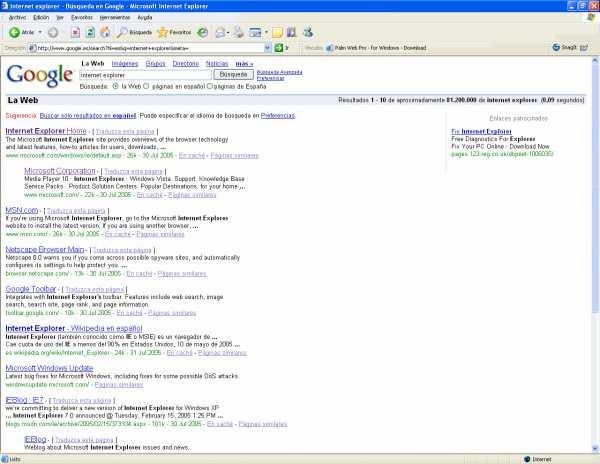Open the Edición menu
Image resolution: width=600 pixels, height=464 pixels.
pos(41,18)
